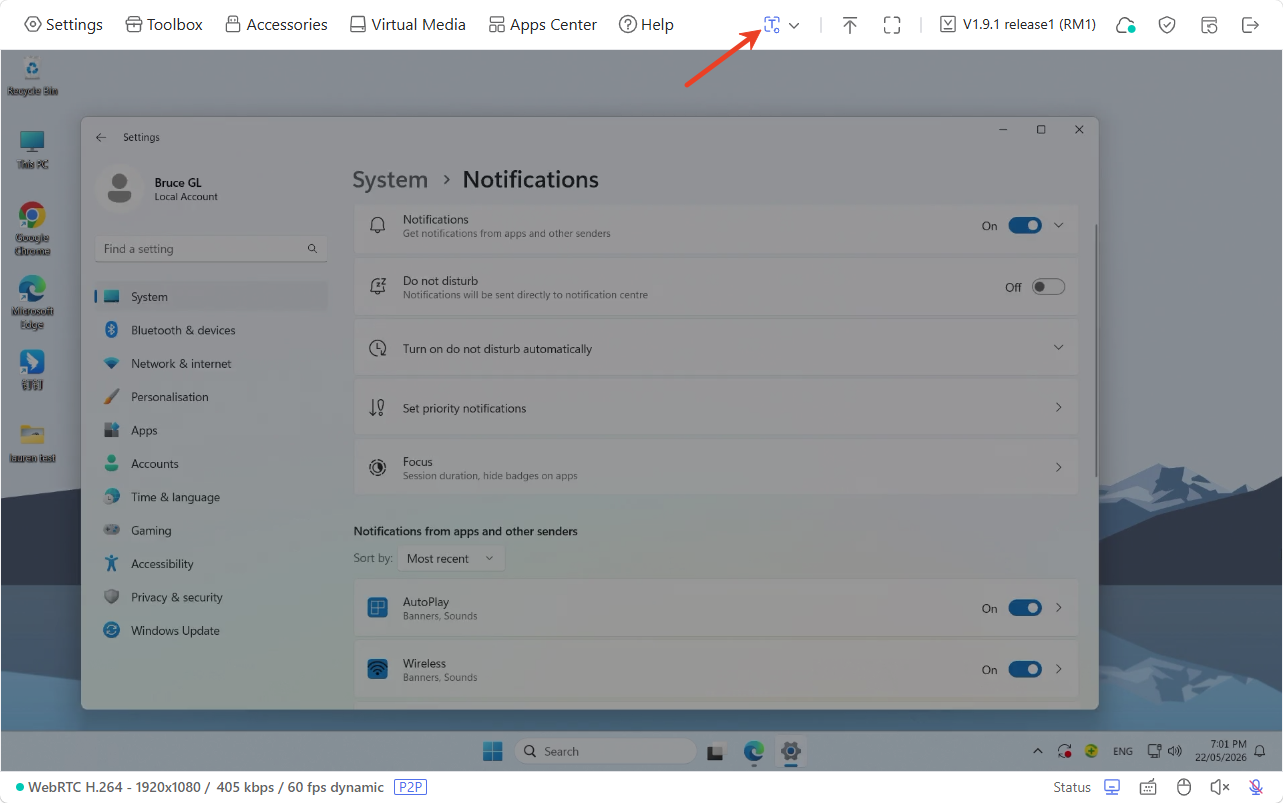Viewport: 1283px width, 803px height.
Task: Click the This PC desktop icon
Action: pos(32,150)
